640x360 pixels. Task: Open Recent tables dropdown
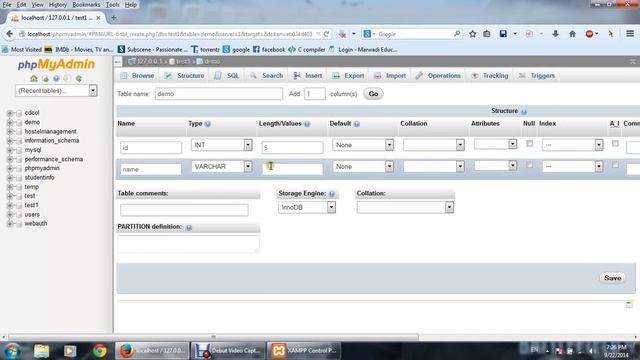56,91
